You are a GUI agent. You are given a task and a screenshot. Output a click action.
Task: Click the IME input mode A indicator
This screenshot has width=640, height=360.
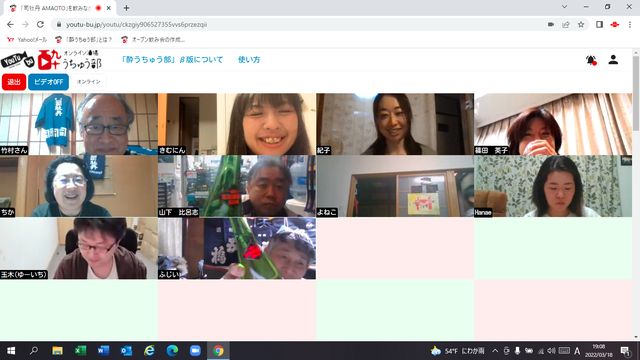tap(577, 351)
